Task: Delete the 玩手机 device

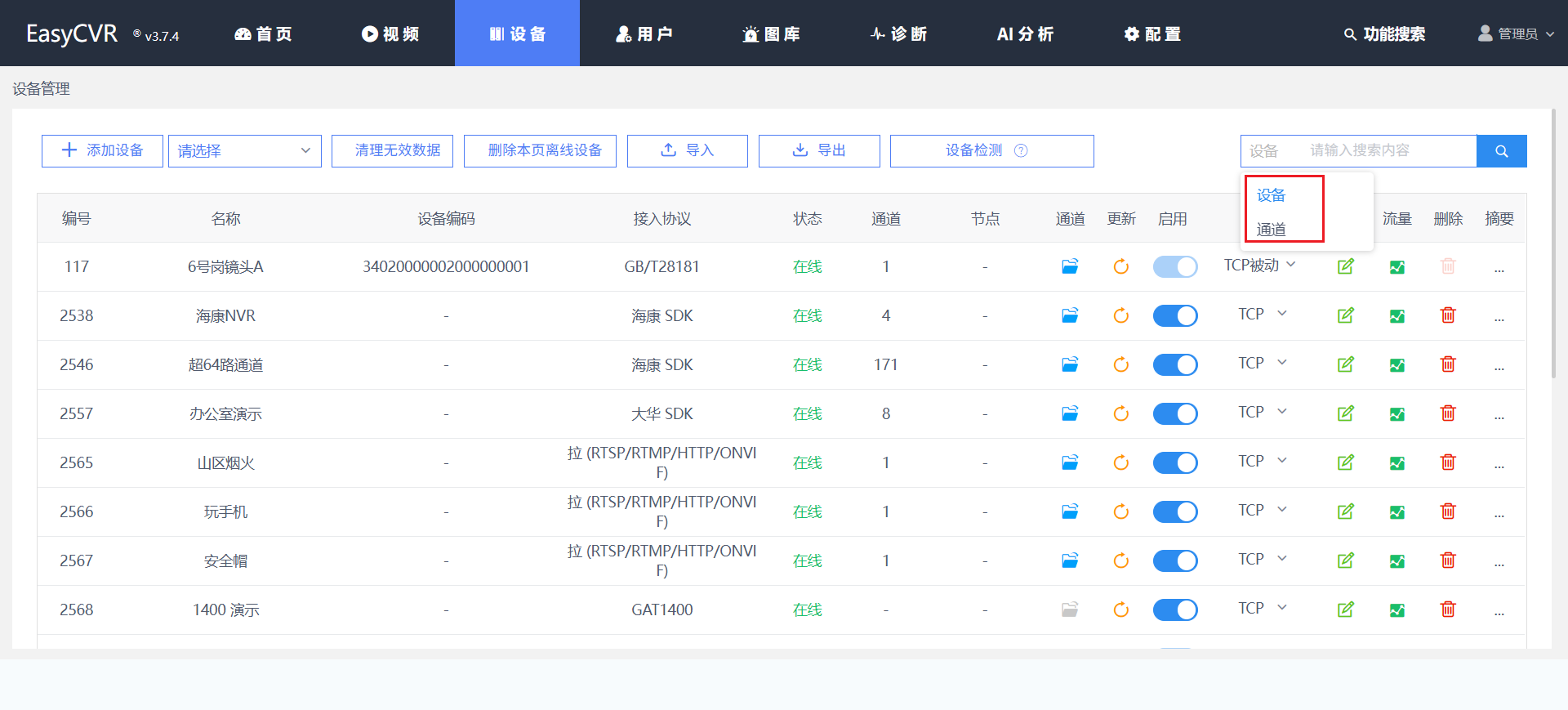Action: coord(1448,511)
